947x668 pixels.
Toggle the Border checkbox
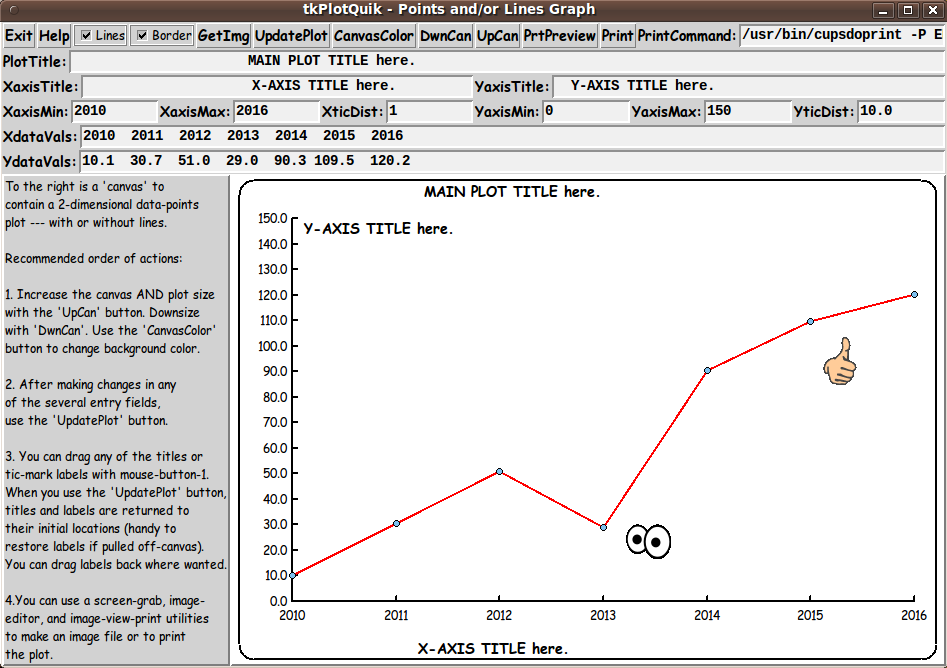click(x=163, y=36)
